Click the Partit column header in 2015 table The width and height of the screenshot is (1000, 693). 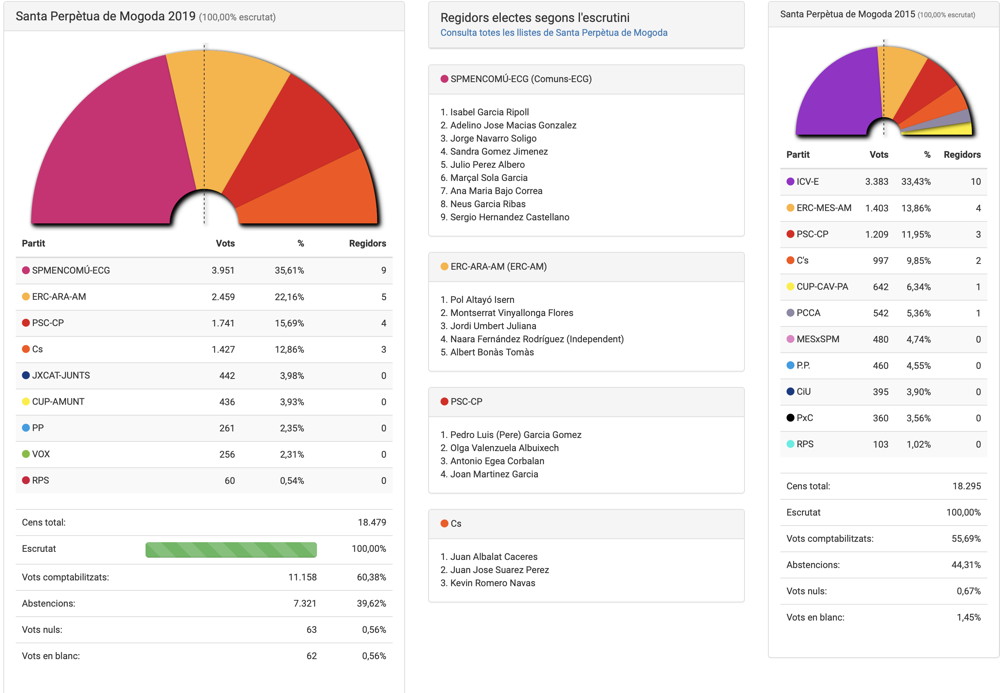798,155
